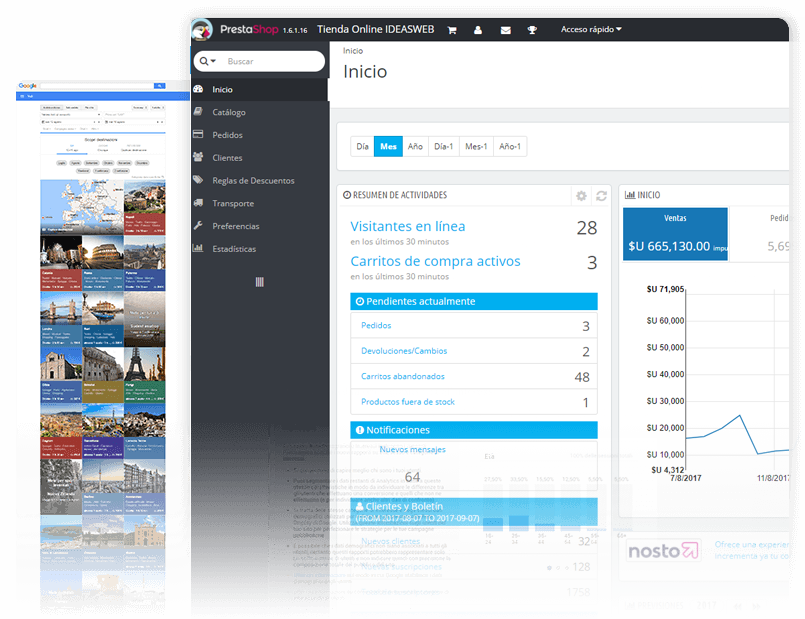Click the Preferencias wrench icon

tap(198, 225)
